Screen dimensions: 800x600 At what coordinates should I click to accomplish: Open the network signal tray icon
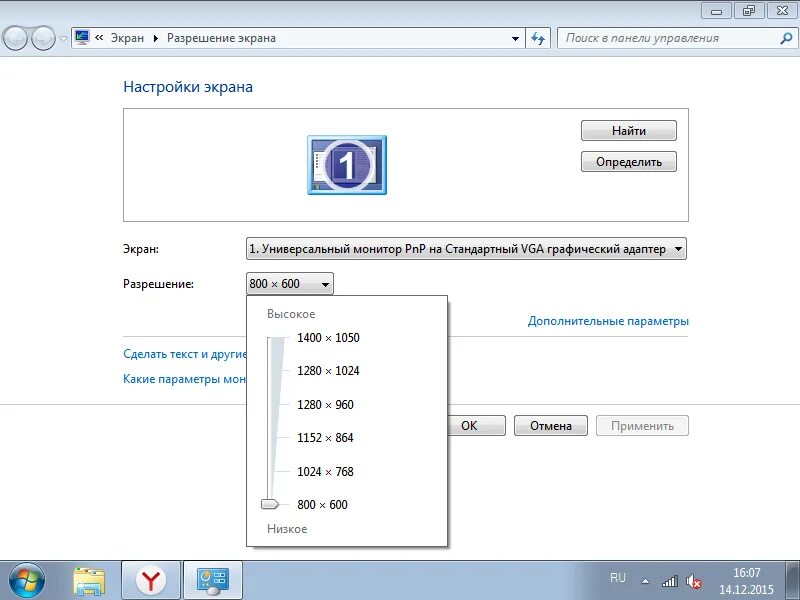click(x=670, y=581)
